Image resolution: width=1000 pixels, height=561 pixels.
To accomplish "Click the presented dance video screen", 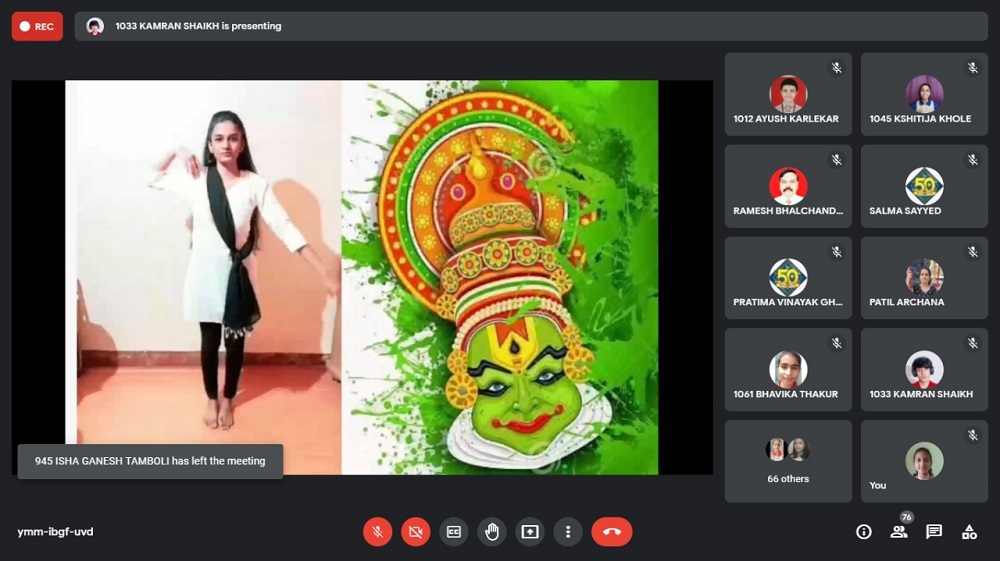I will point(361,277).
